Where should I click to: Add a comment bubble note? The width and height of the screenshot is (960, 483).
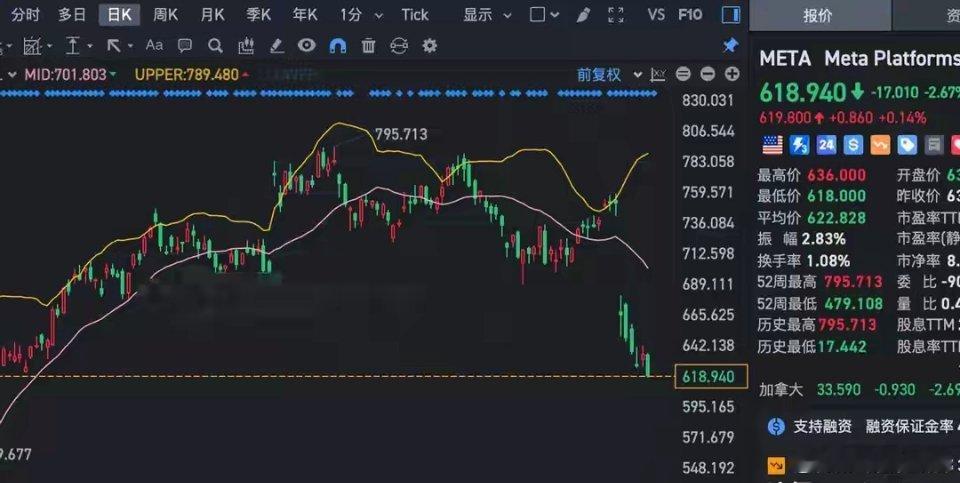click(184, 45)
